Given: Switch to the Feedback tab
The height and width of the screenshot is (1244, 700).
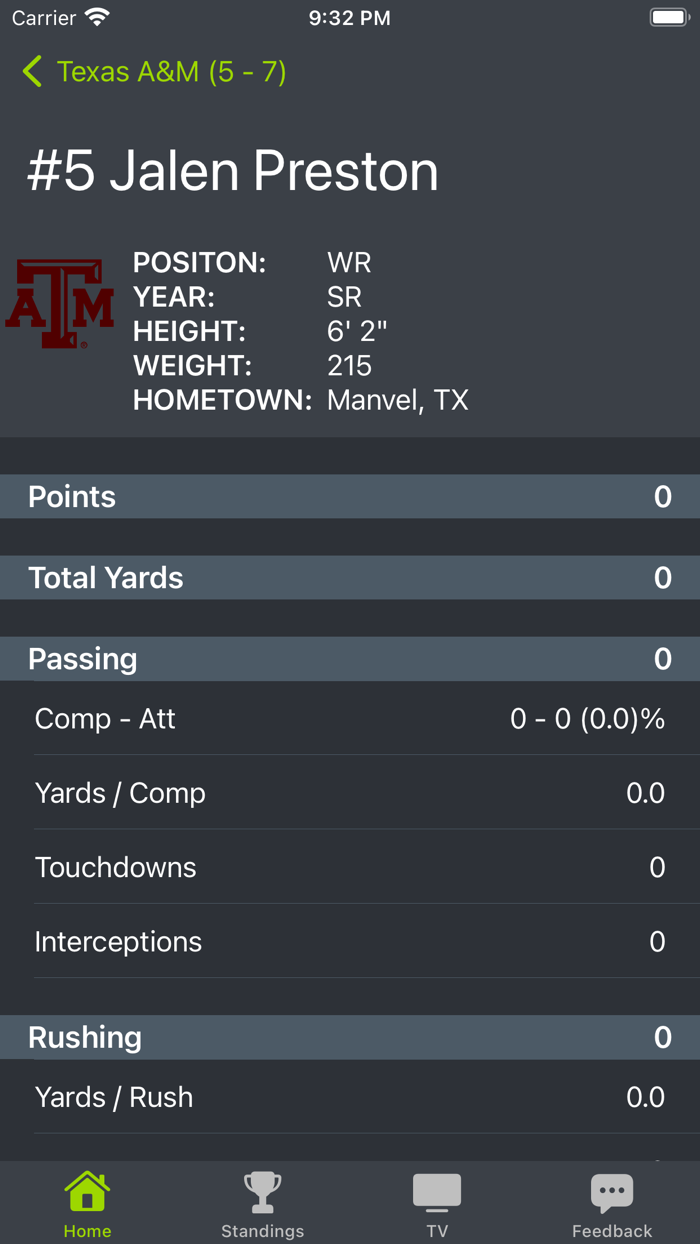Looking at the screenshot, I should [612, 1203].
